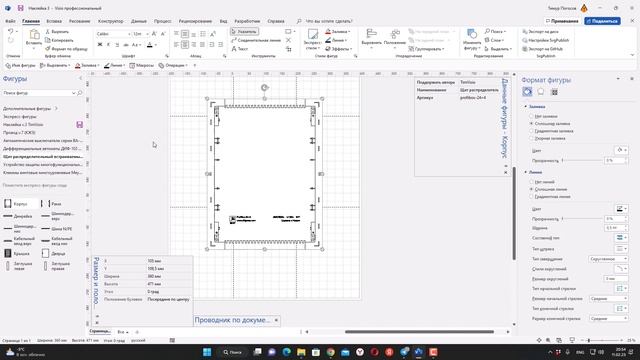
Task: Switch to the Draw tab
Action: pos(79,21)
